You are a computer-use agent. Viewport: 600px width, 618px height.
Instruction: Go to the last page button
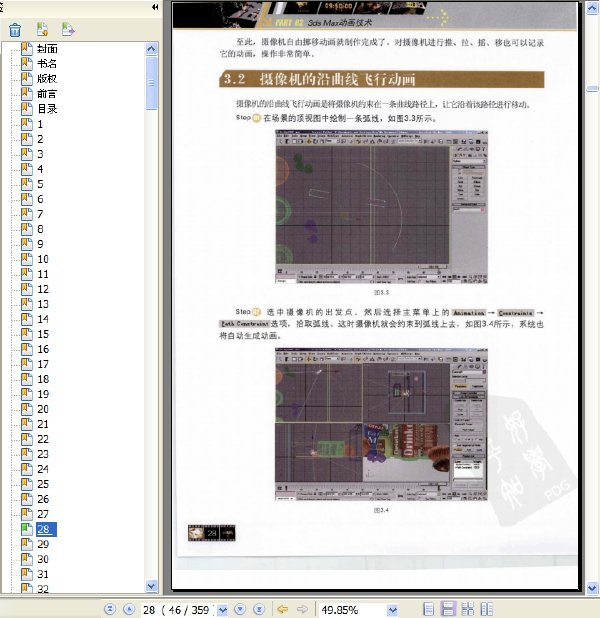tap(259, 609)
